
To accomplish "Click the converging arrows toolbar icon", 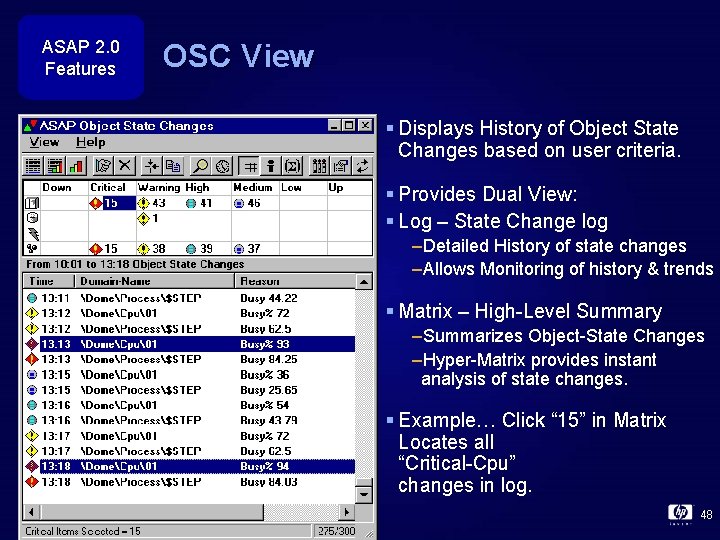I will click(x=151, y=166).
